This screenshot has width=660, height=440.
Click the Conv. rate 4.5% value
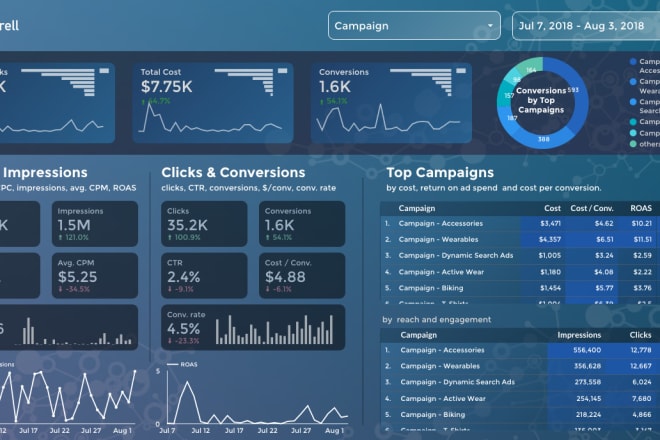[x=184, y=328]
